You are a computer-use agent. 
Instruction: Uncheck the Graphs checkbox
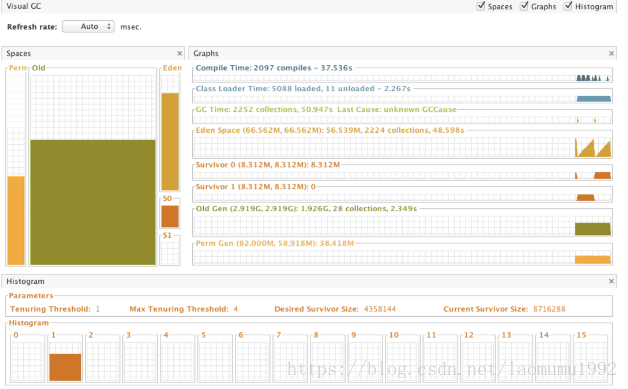coord(524,6)
